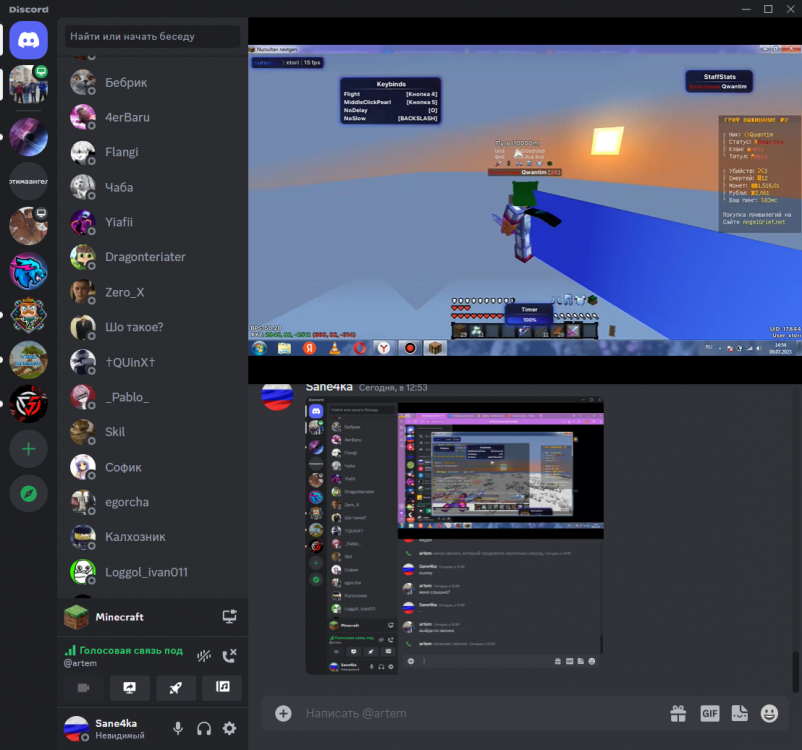Open the soundboard panel
Image resolution: width=802 pixels, height=750 pixels.
pos(221,688)
